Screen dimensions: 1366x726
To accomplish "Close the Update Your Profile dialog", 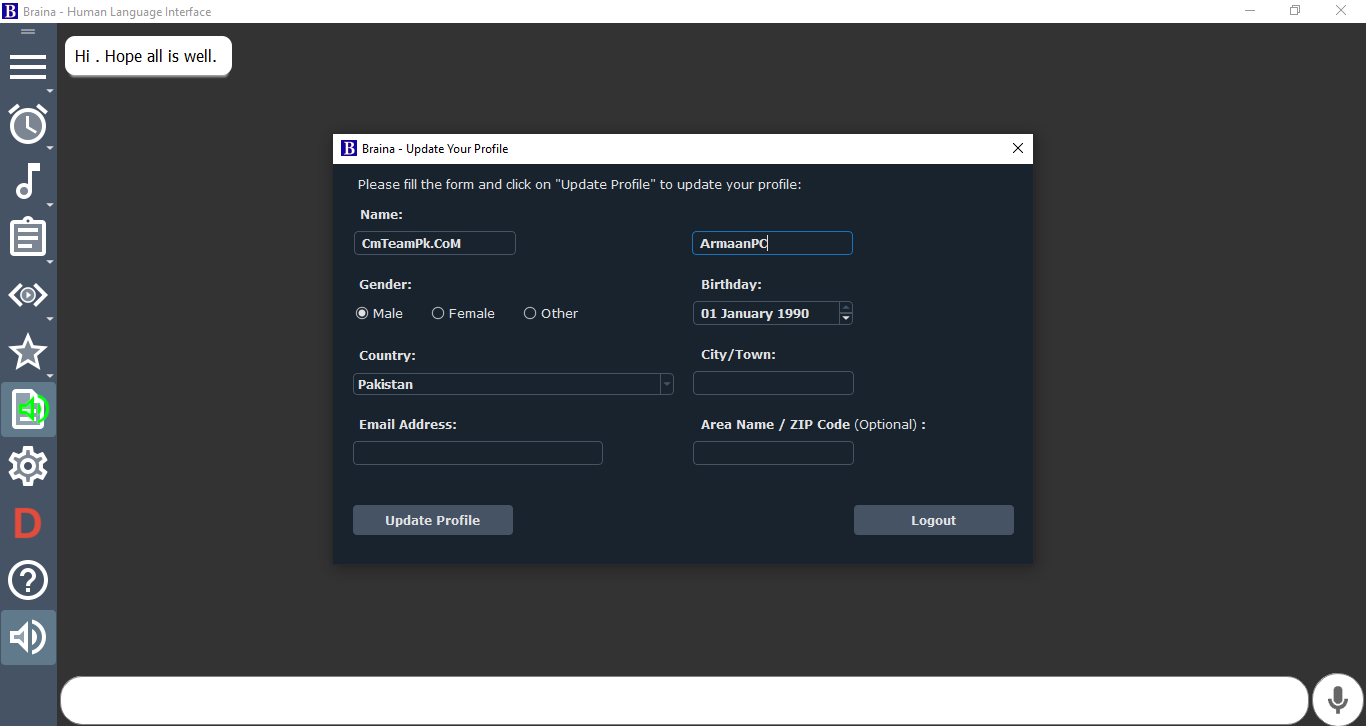I will coord(1018,148).
